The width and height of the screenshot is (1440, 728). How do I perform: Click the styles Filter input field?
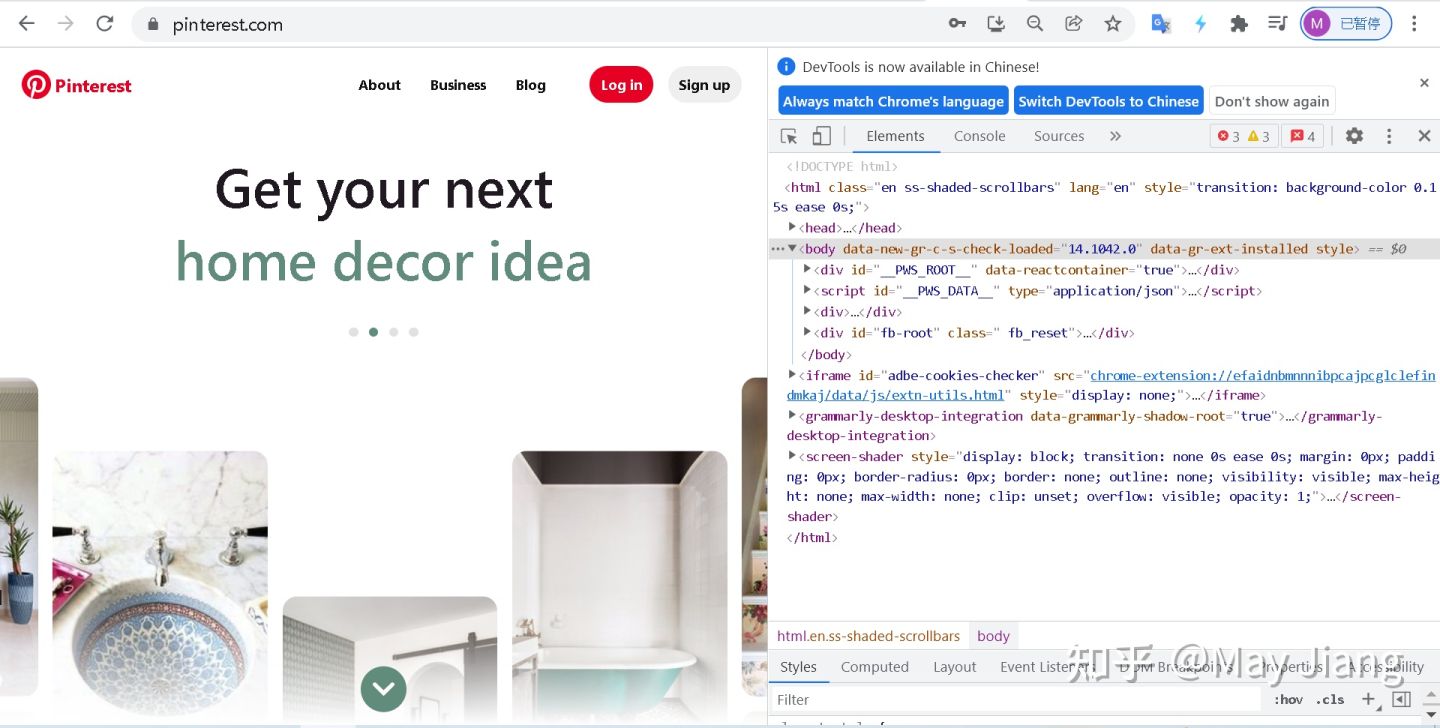point(1015,700)
